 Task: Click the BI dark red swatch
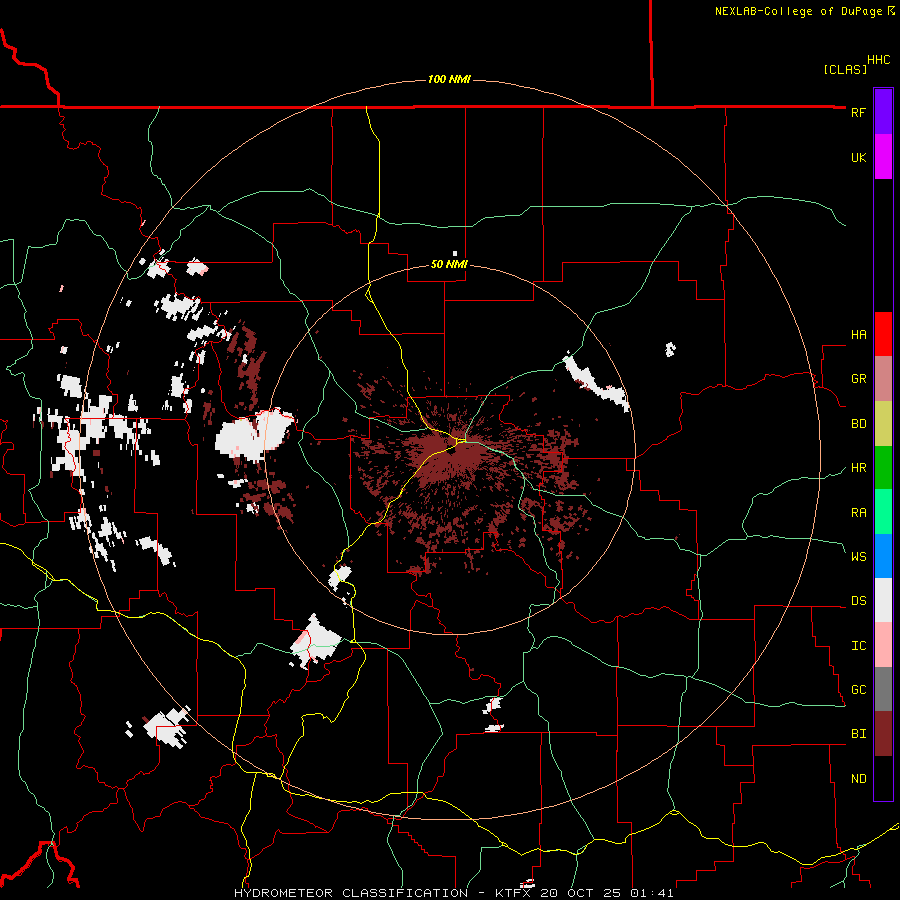tap(883, 734)
